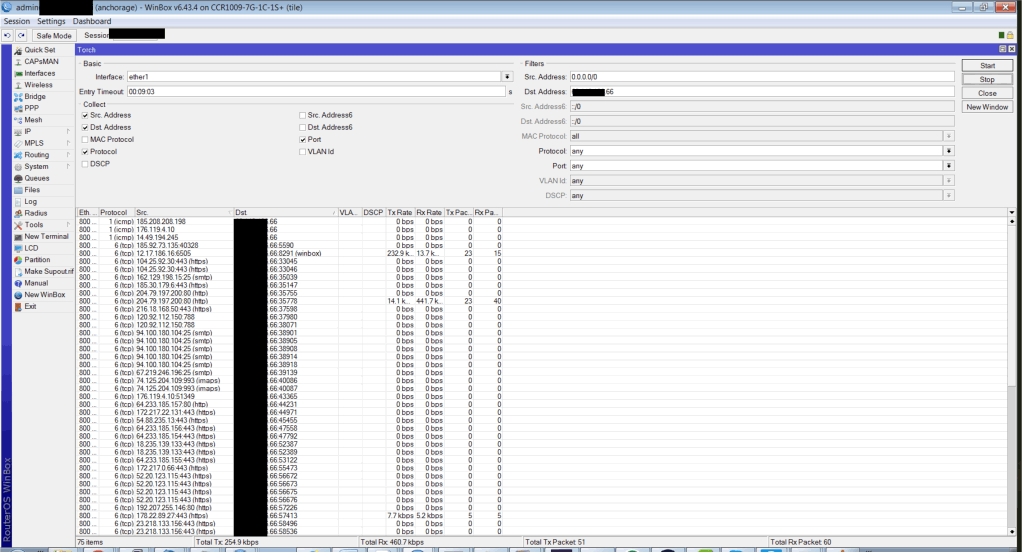1022x552 pixels.
Task: Open PPP sidebar entry
Action: pyautogui.click(x=31, y=108)
